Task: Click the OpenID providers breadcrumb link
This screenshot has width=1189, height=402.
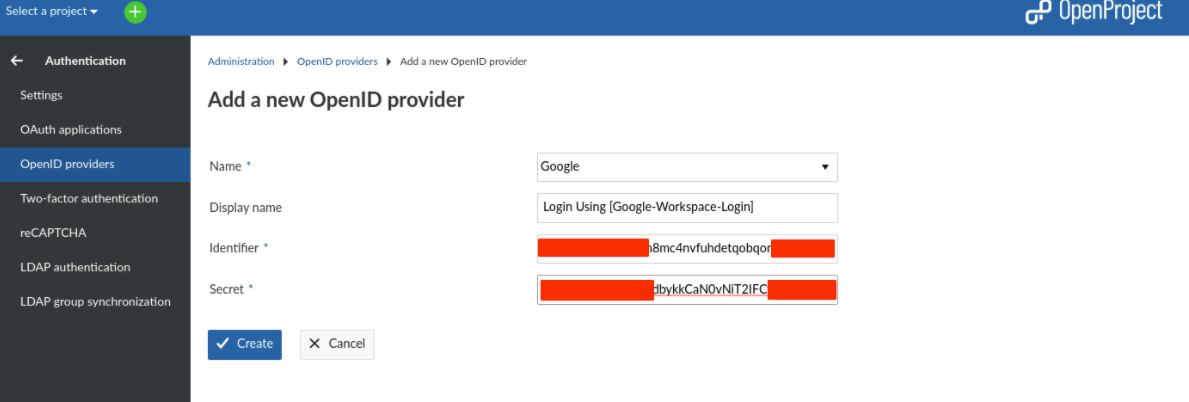Action: point(337,62)
